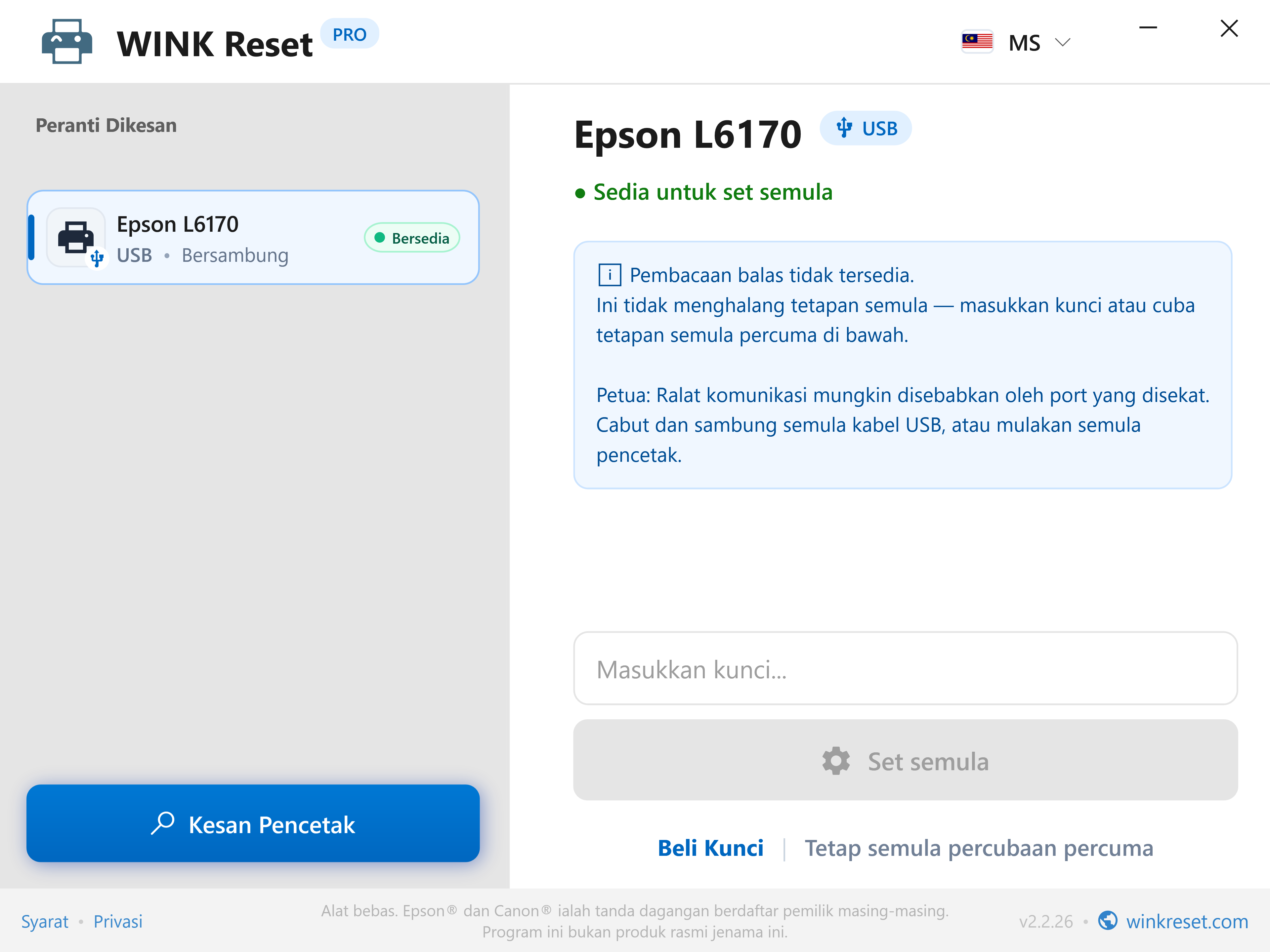Viewport: 1270px width, 952px height.
Task: Click the info icon in the message box
Action: click(x=609, y=275)
